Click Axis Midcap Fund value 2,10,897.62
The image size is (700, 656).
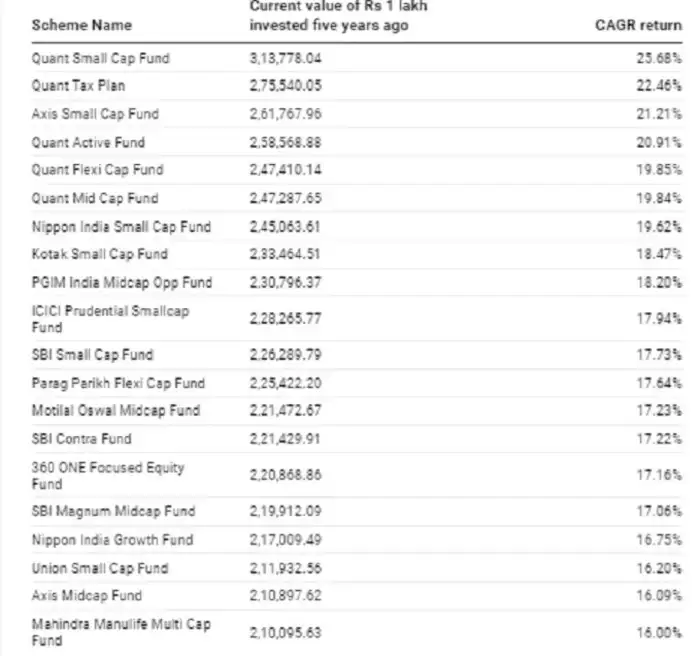[x=285, y=595]
